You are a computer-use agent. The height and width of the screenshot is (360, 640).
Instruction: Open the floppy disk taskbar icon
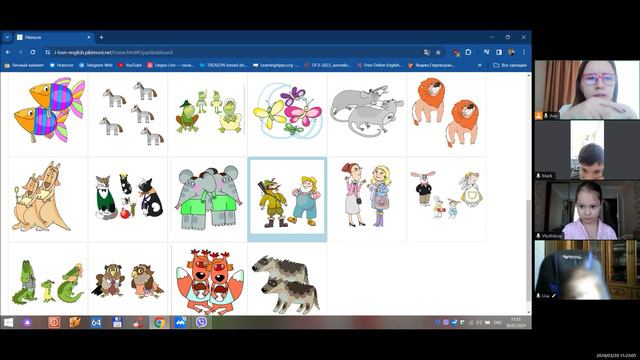pyautogui.click(x=117, y=322)
